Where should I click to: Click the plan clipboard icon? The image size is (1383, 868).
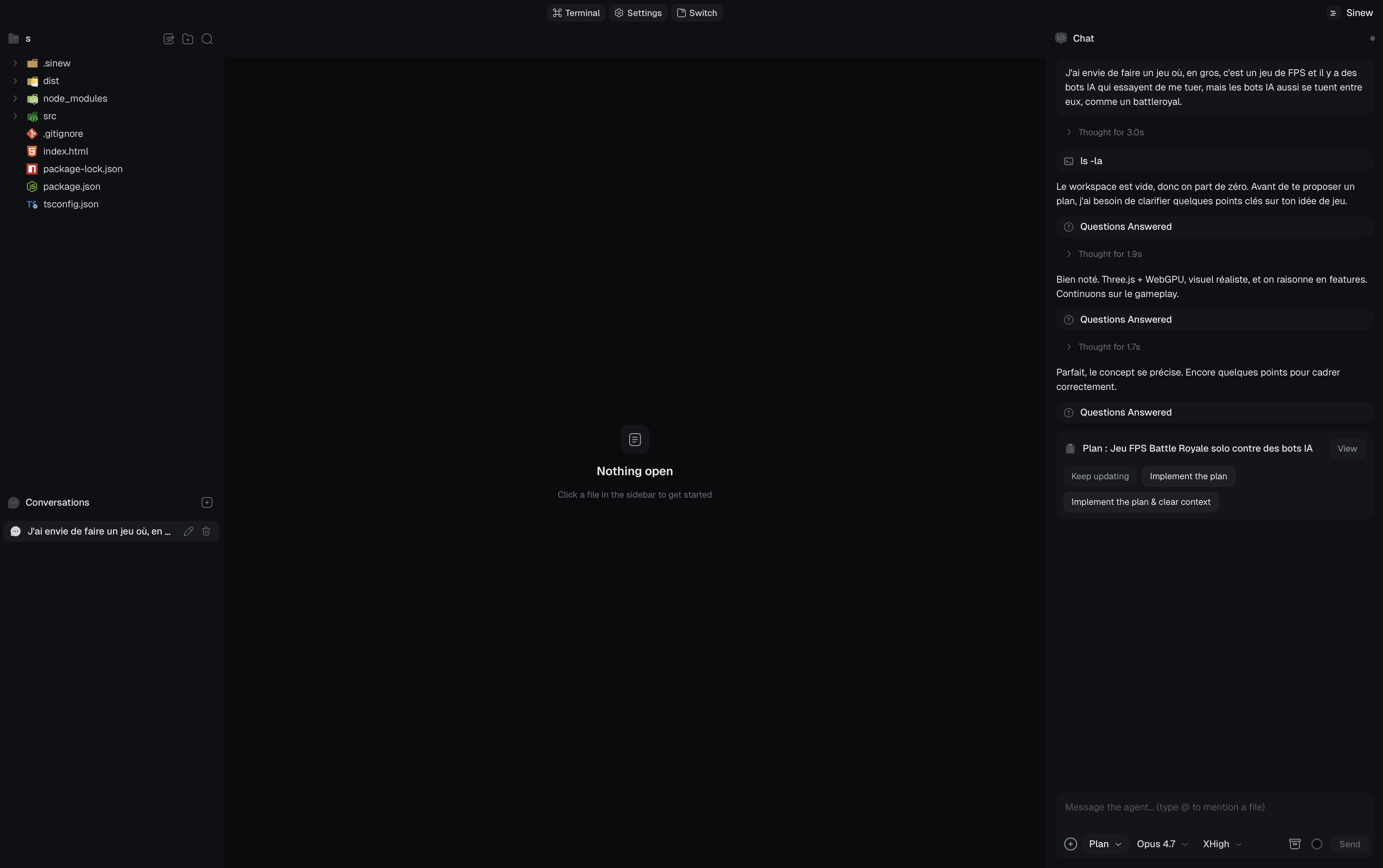(1070, 449)
